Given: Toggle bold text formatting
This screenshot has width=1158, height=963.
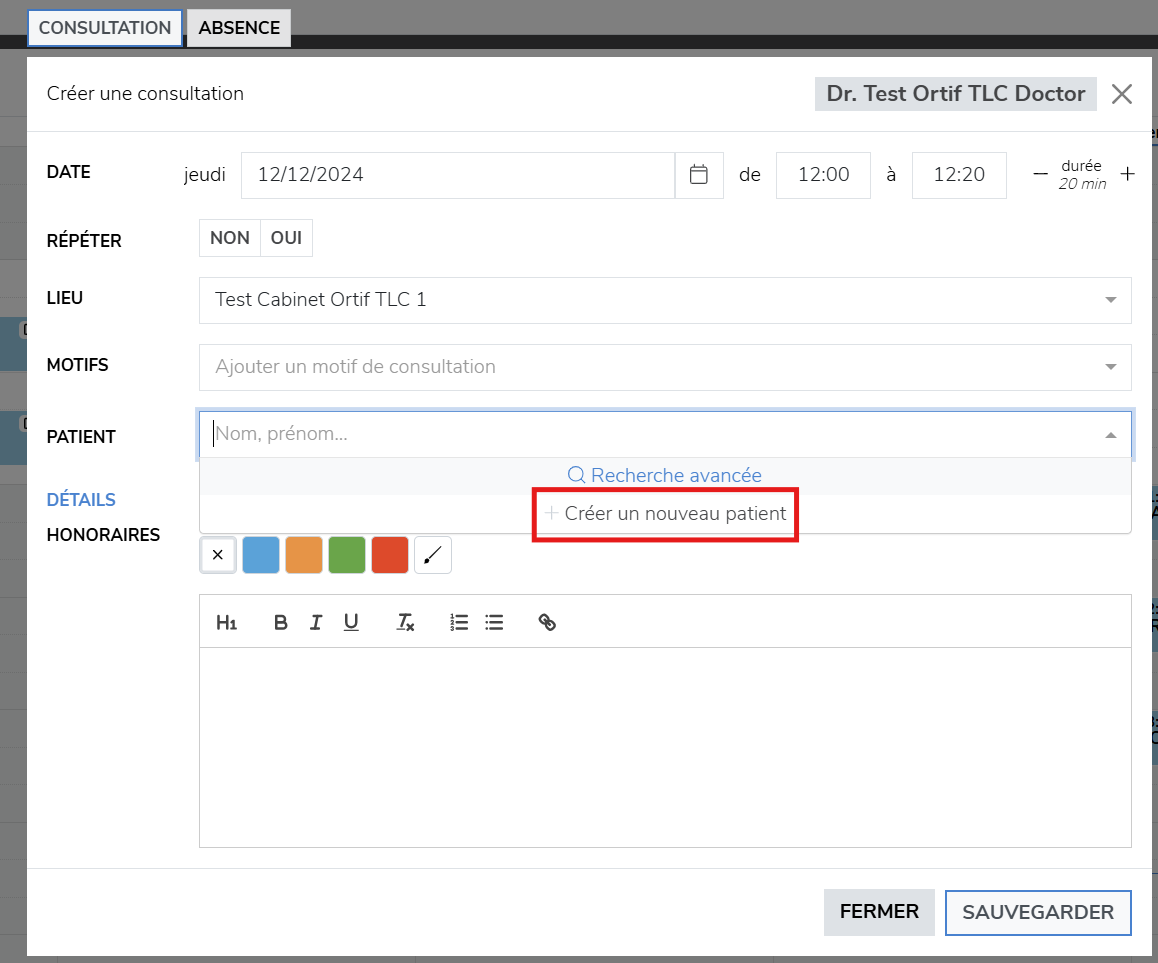Looking at the screenshot, I should coord(281,623).
